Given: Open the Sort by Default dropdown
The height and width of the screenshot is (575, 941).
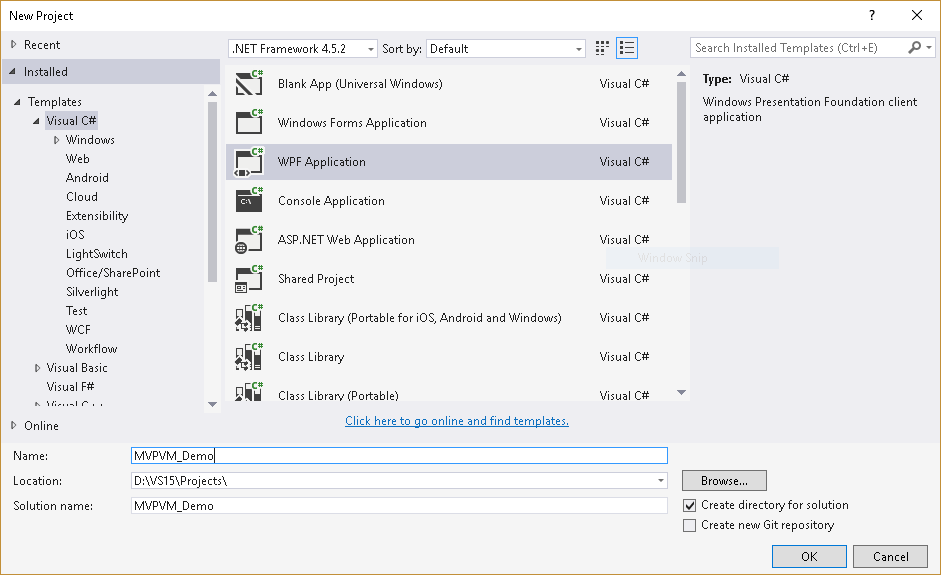Looking at the screenshot, I should (x=505, y=49).
